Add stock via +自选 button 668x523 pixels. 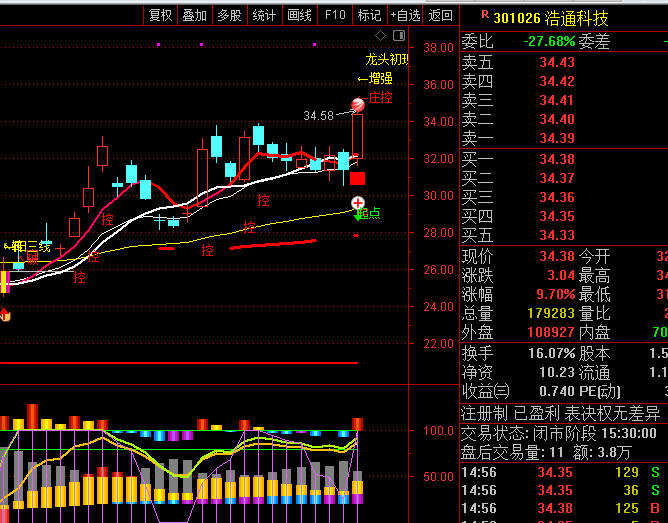[404, 15]
